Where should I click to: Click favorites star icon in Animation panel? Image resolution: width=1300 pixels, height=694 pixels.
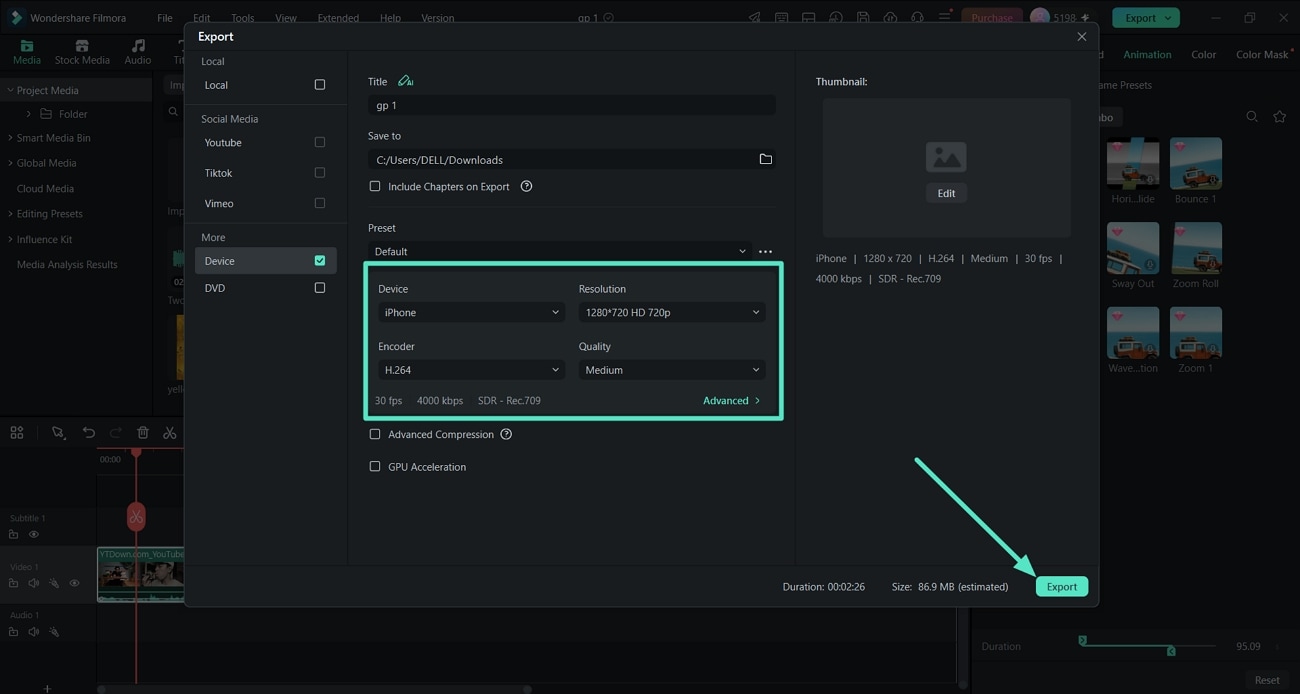click(1279, 117)
